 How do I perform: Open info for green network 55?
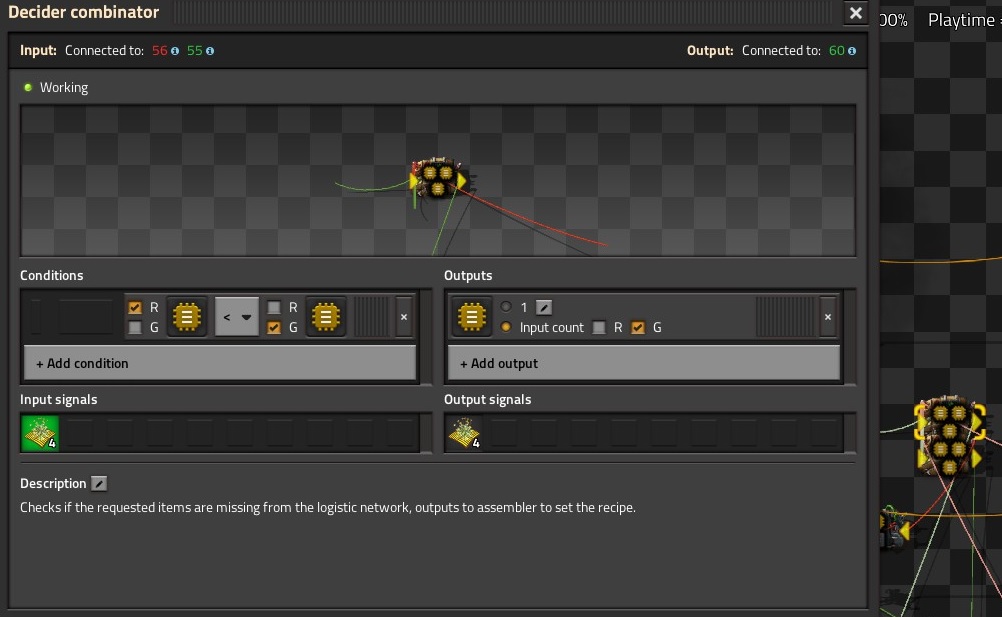pyautogui.click(x=210, y=51)
